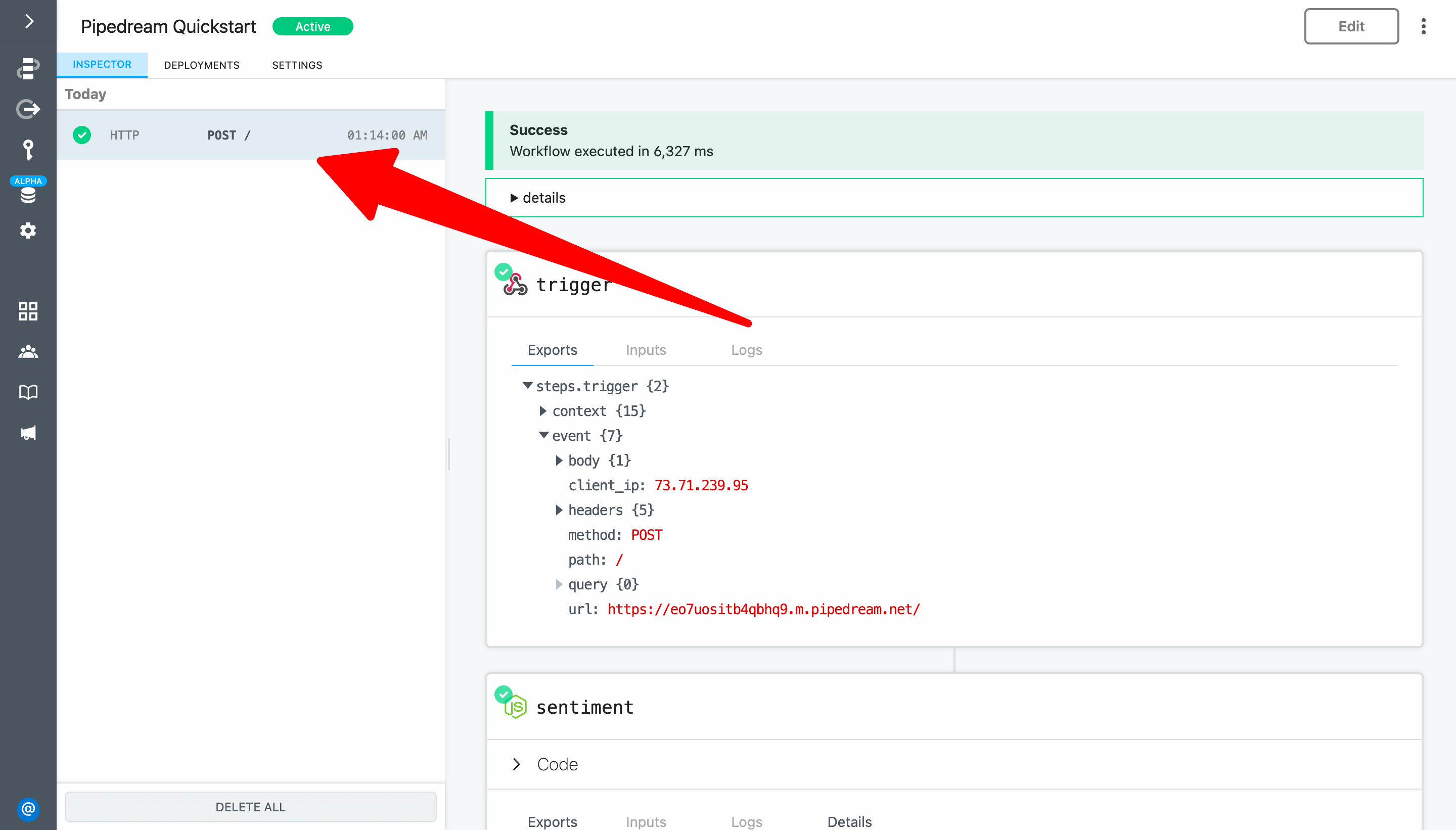Switch to the DEPLOYMENTS tab

[201, 65]
